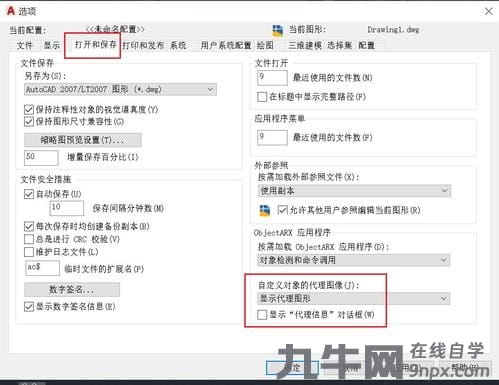Click the 确定 button
The height and width of the screenshot is (385, 499).
[x=293, y=368]
